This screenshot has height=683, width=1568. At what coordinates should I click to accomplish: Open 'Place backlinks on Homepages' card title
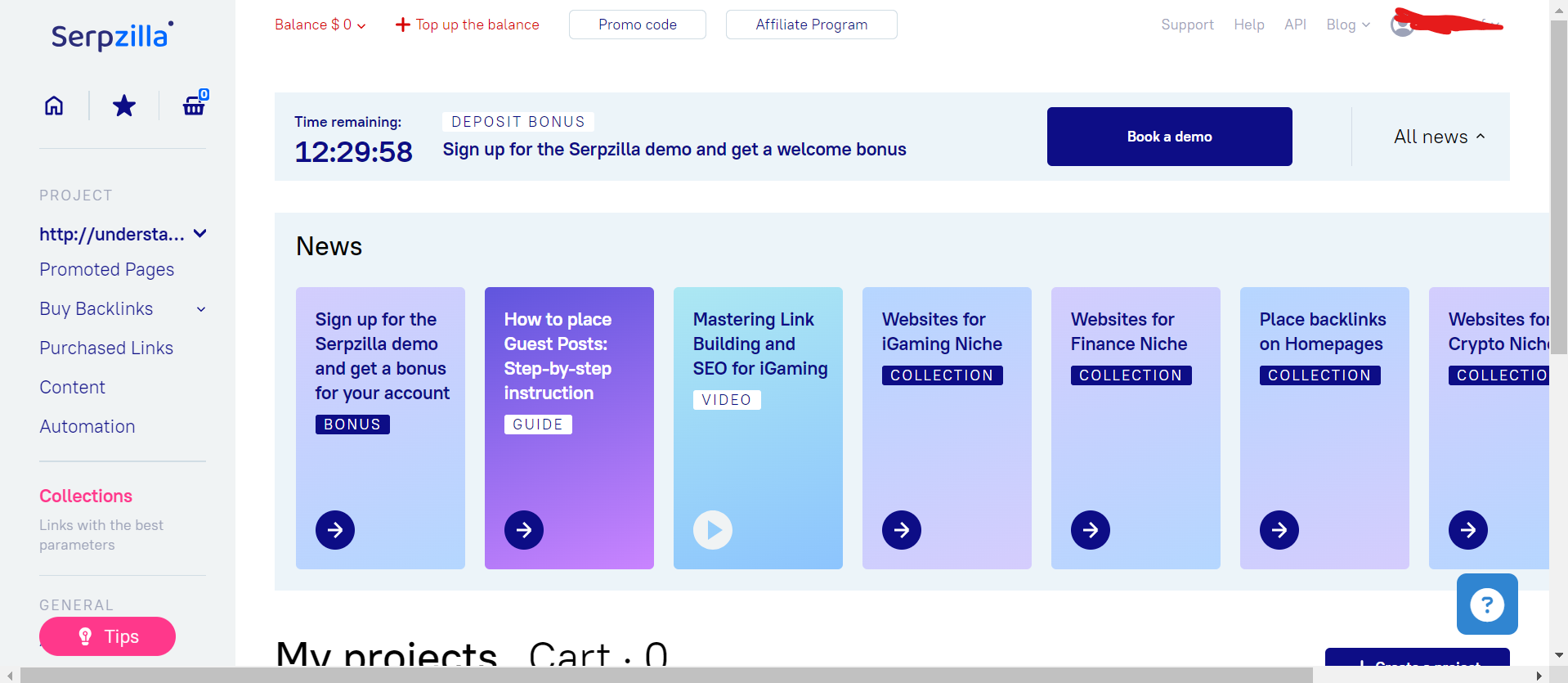pyautogui.click(x=1323, y=331)
